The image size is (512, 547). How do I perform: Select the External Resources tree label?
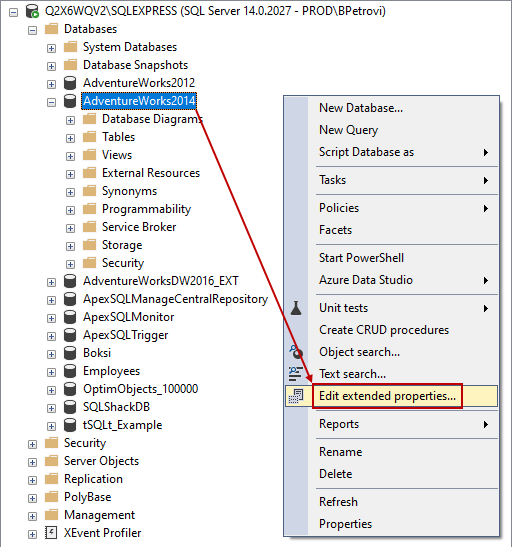point(151,173)
